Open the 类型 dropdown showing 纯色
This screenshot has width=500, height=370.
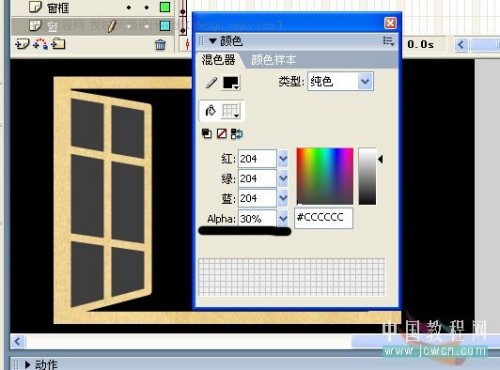pyautogui.click(x=365, y=81)
